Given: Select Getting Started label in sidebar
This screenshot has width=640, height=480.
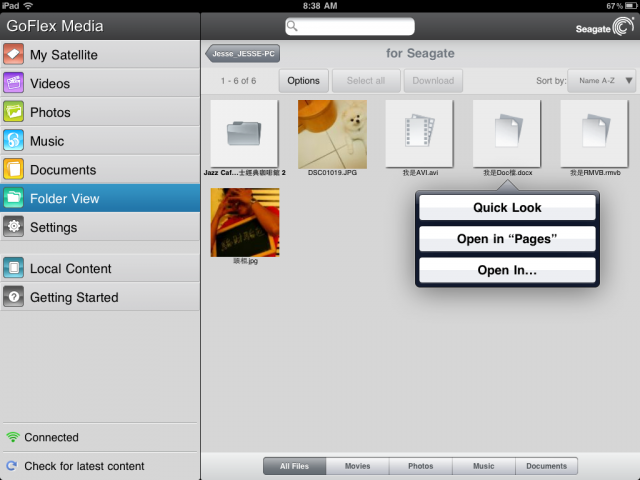Looking at the screenshot, I should click(74, 298).
